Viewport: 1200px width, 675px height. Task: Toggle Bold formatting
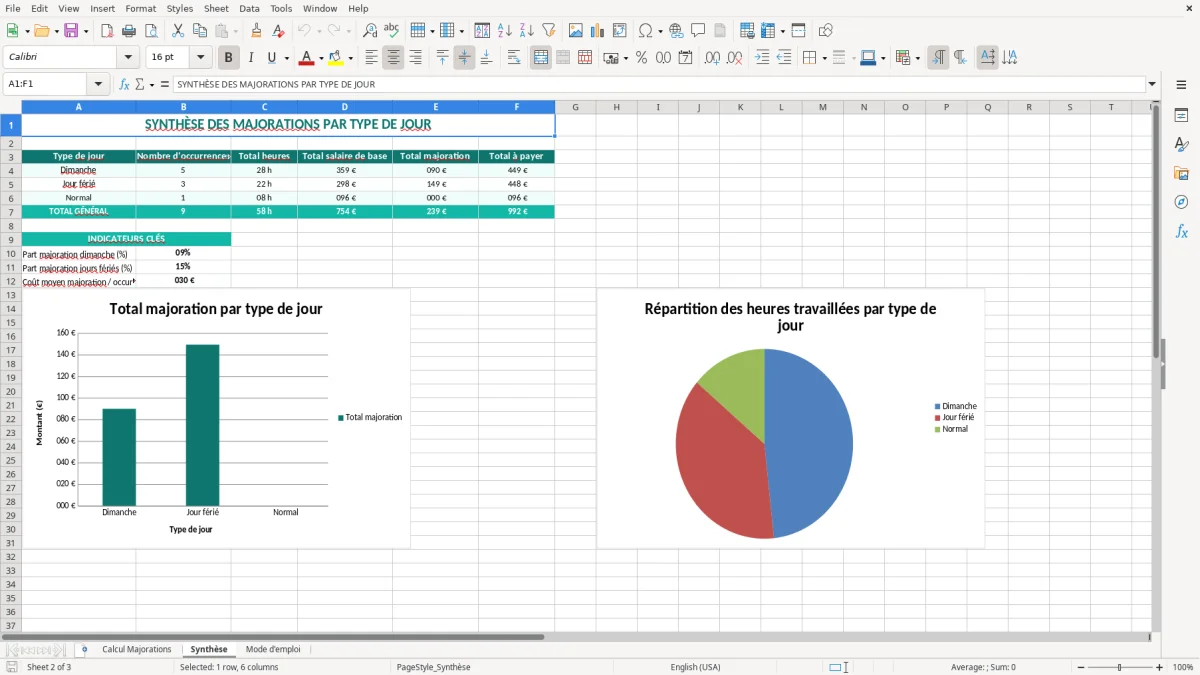229,58
